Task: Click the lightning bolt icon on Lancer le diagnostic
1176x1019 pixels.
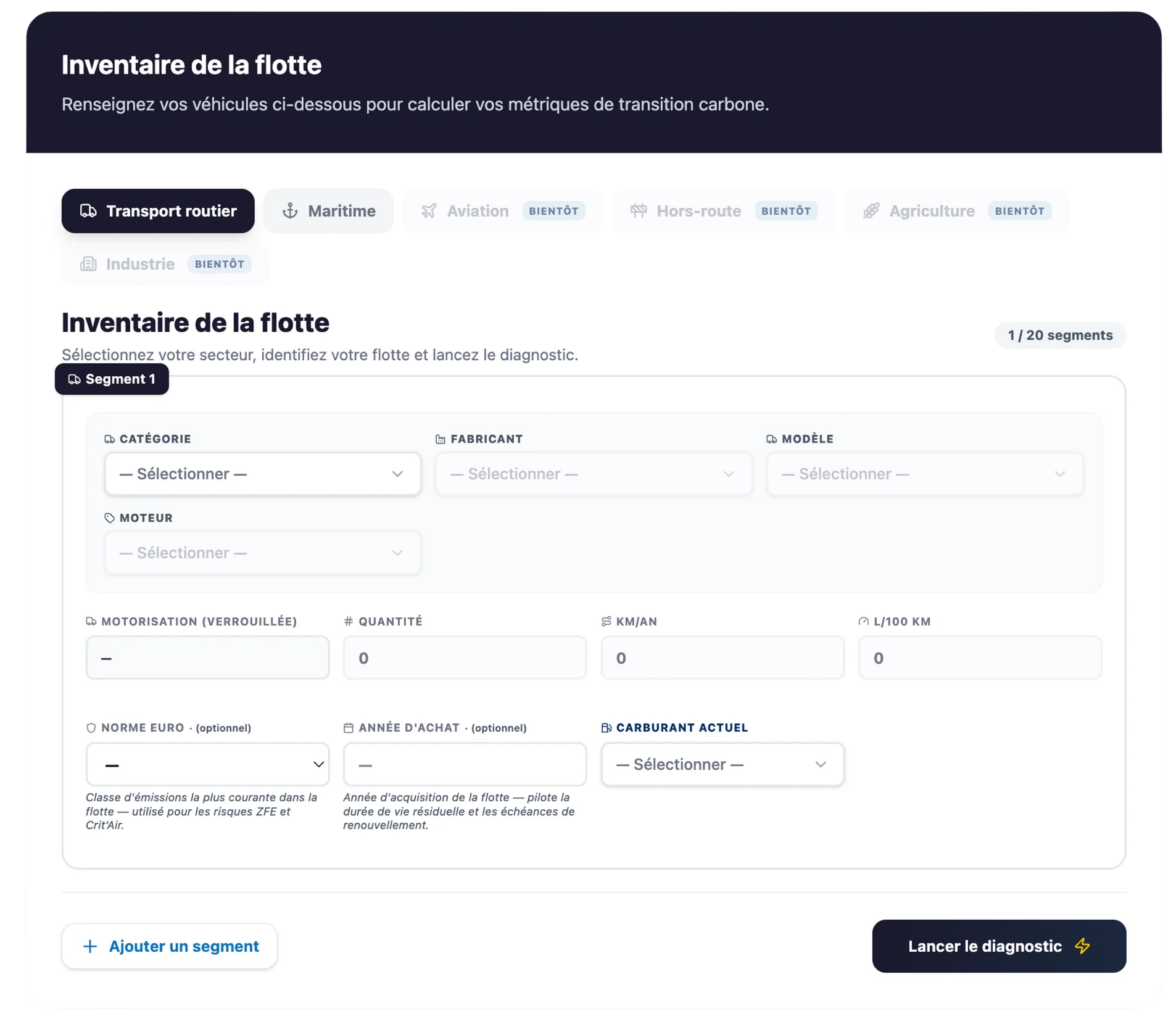Action: [1082, 946]
